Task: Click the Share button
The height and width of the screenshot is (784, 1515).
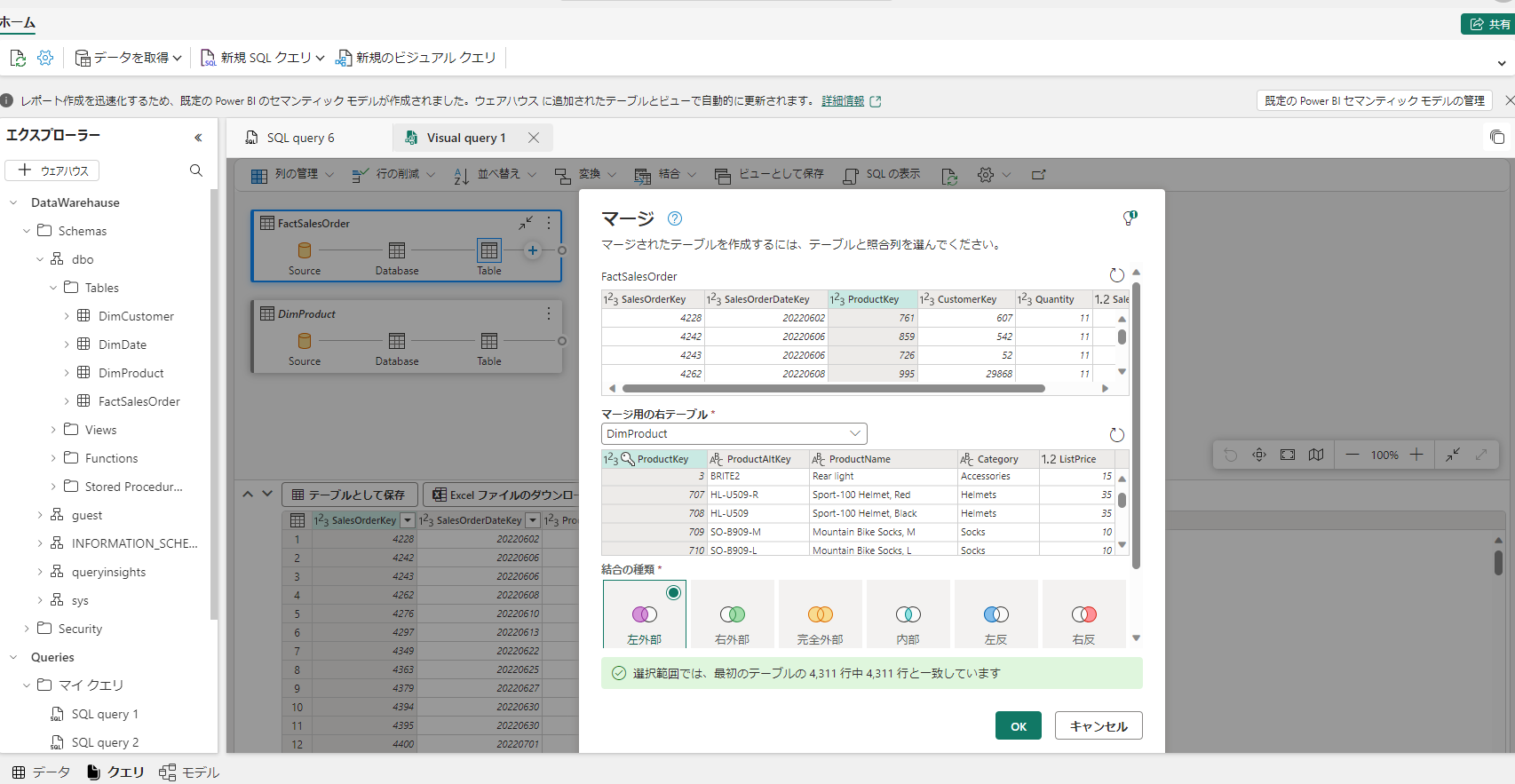Action: click(1488, 24)
